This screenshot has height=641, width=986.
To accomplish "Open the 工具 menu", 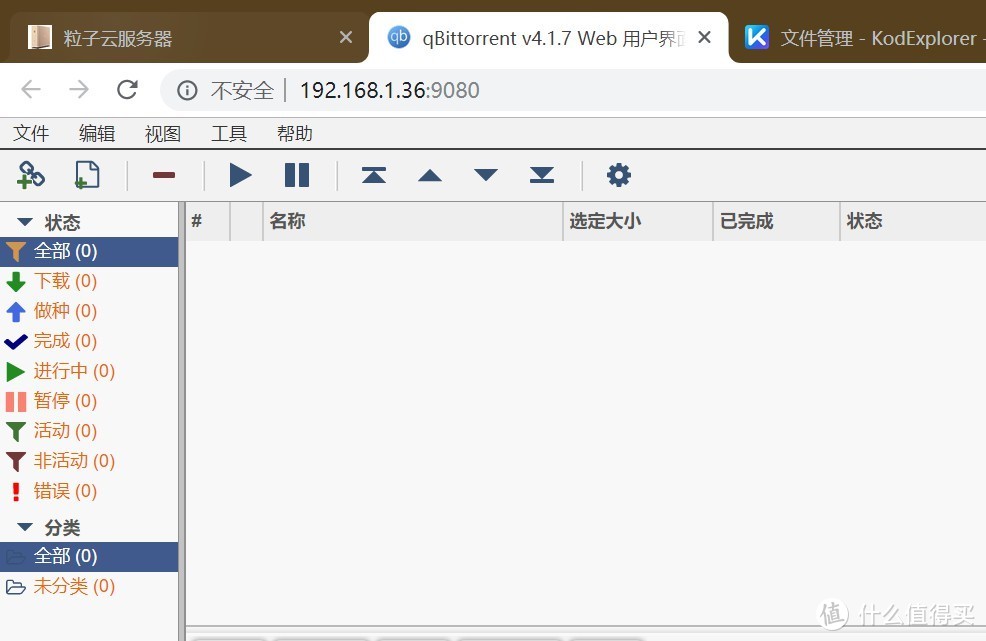I will (229, 133).
